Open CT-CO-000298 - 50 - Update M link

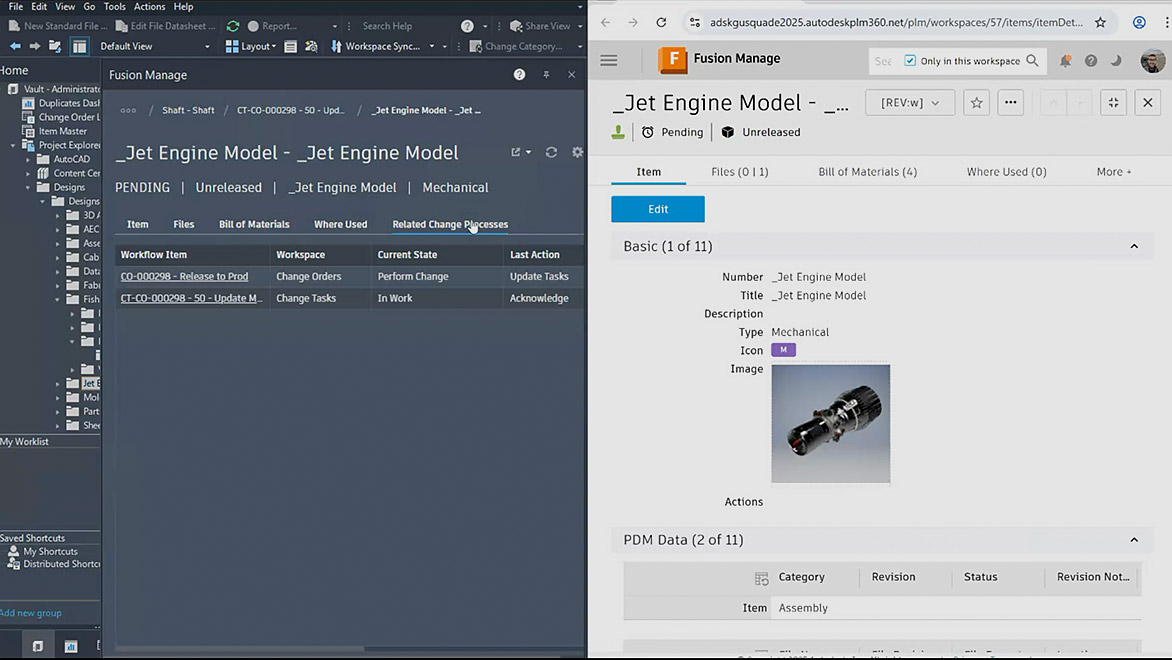coord(191,298)
